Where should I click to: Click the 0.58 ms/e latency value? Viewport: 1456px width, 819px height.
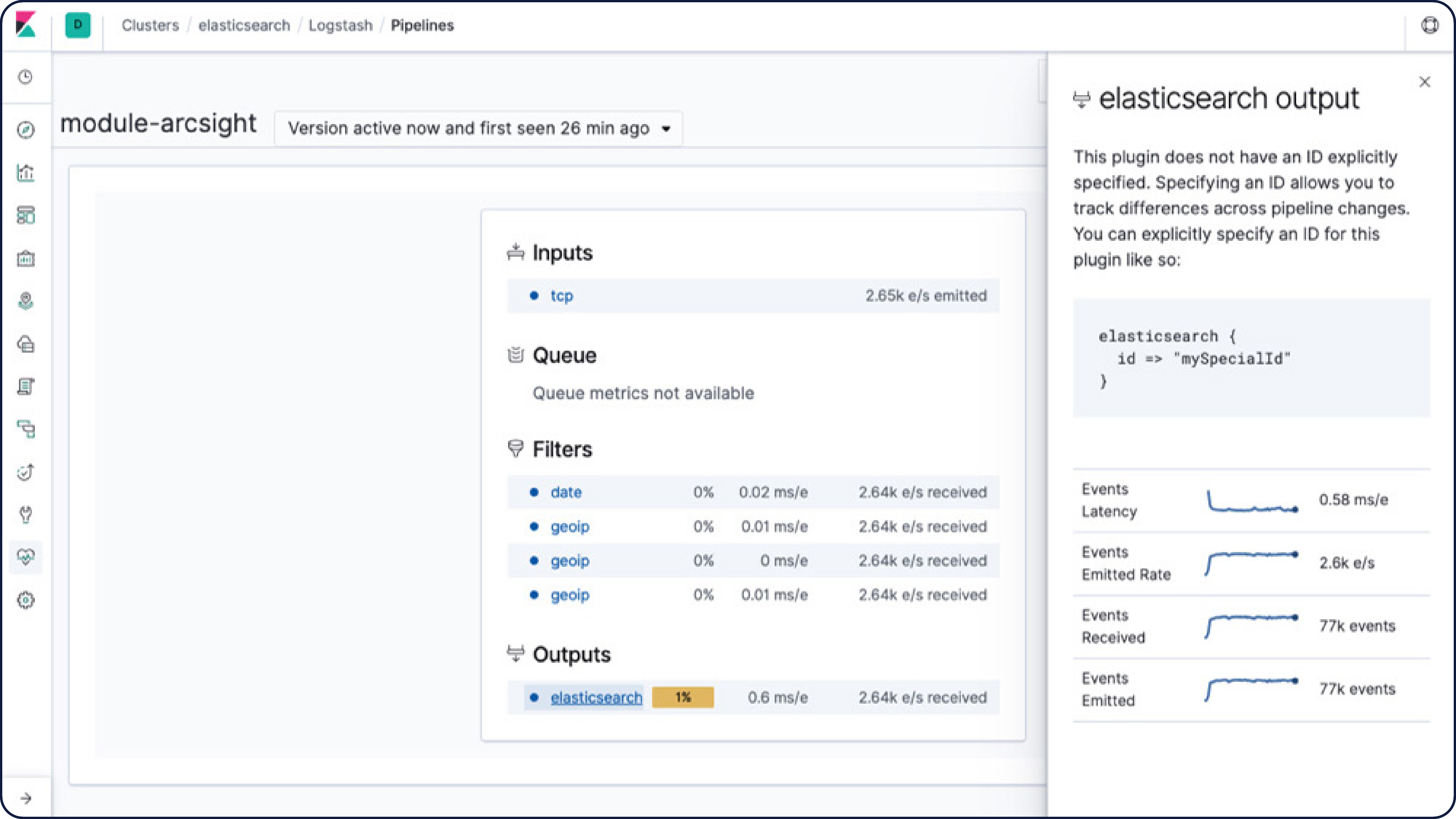(x=1354, y=500)
